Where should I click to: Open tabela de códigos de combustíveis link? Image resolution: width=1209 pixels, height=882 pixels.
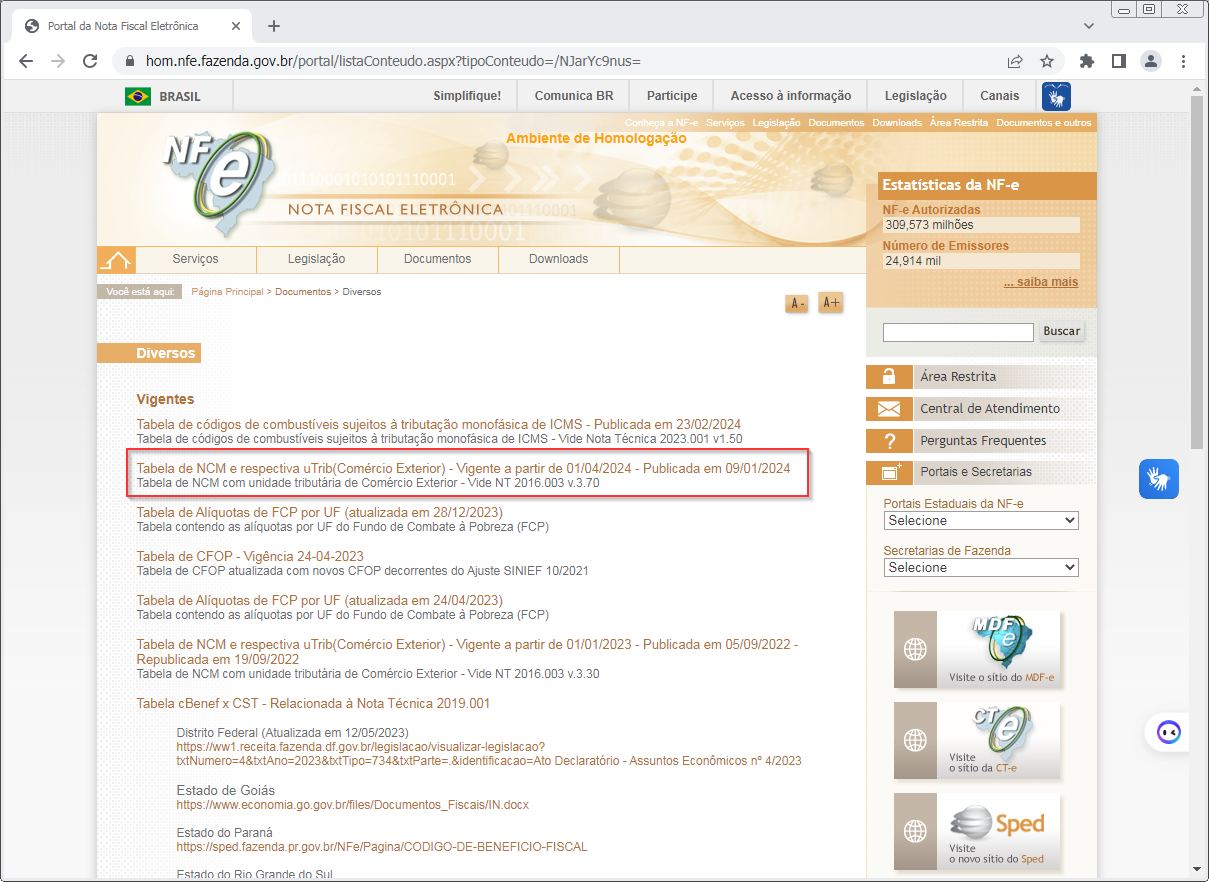439,424
